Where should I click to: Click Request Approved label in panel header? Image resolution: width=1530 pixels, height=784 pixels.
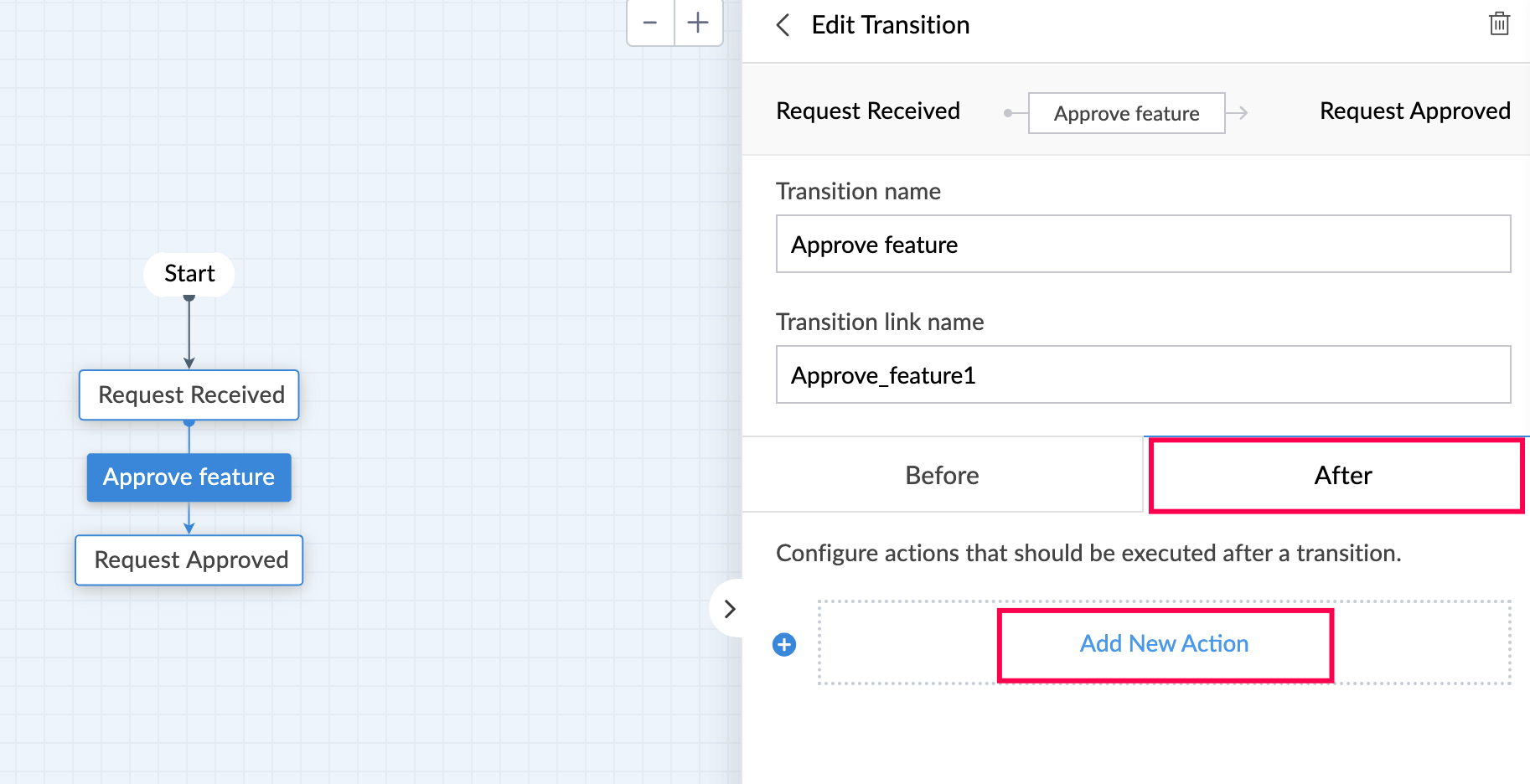coord(1414,111)
